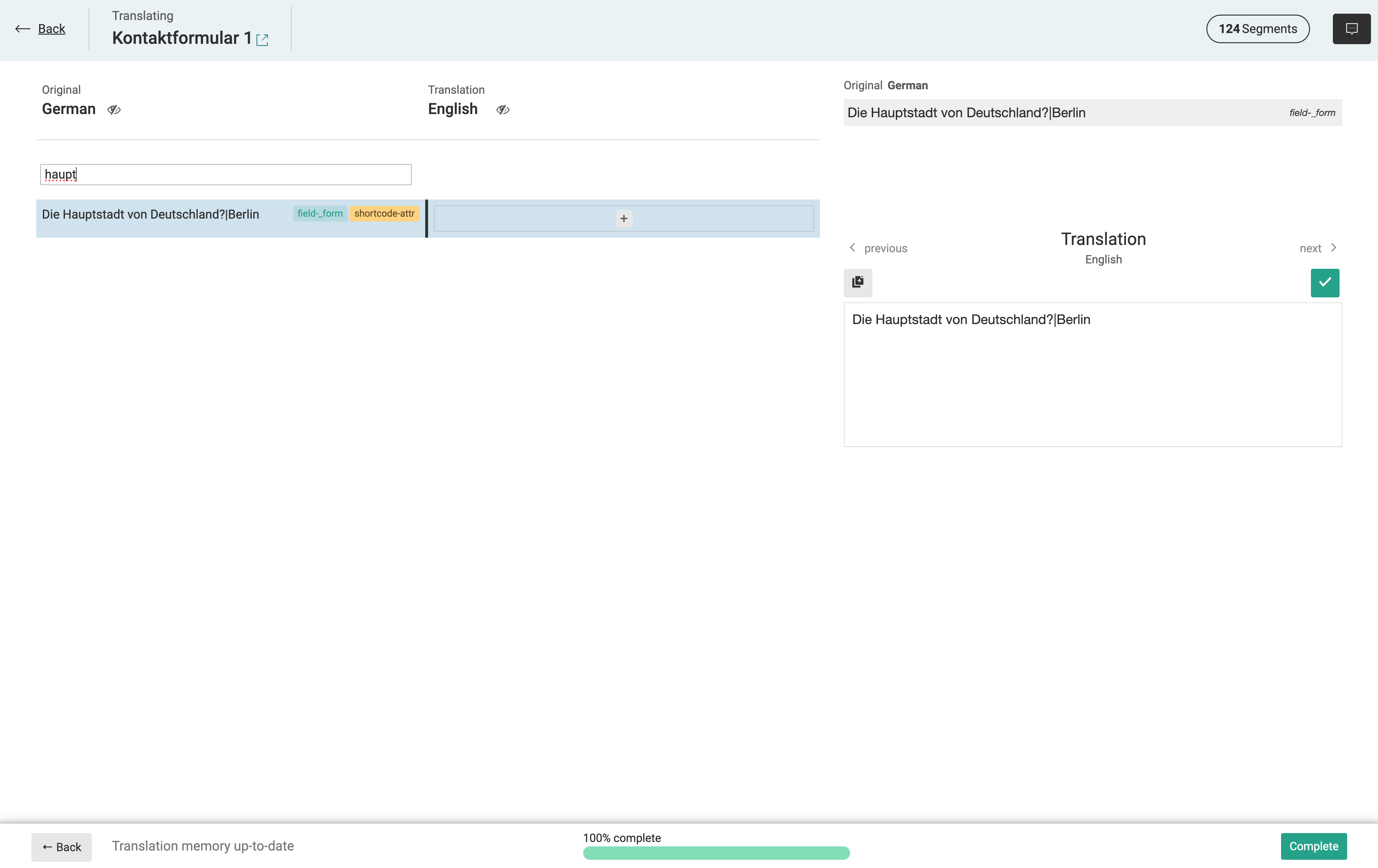The width and height of the screenshot is (1378, 868).
Task: Click the 100% complete progress bar
Action: pyautogui.click(x=716, y=852)
